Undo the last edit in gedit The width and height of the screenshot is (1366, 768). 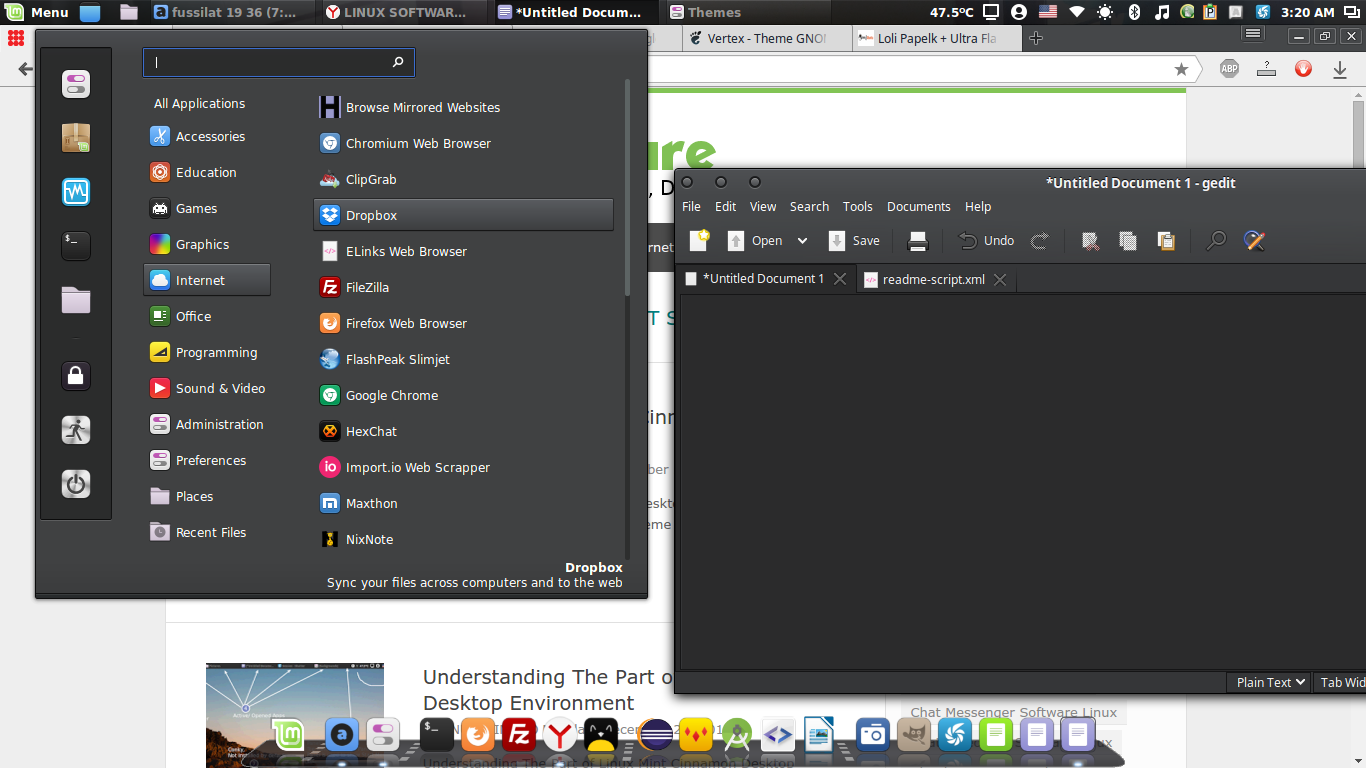(x=987, y=240)
